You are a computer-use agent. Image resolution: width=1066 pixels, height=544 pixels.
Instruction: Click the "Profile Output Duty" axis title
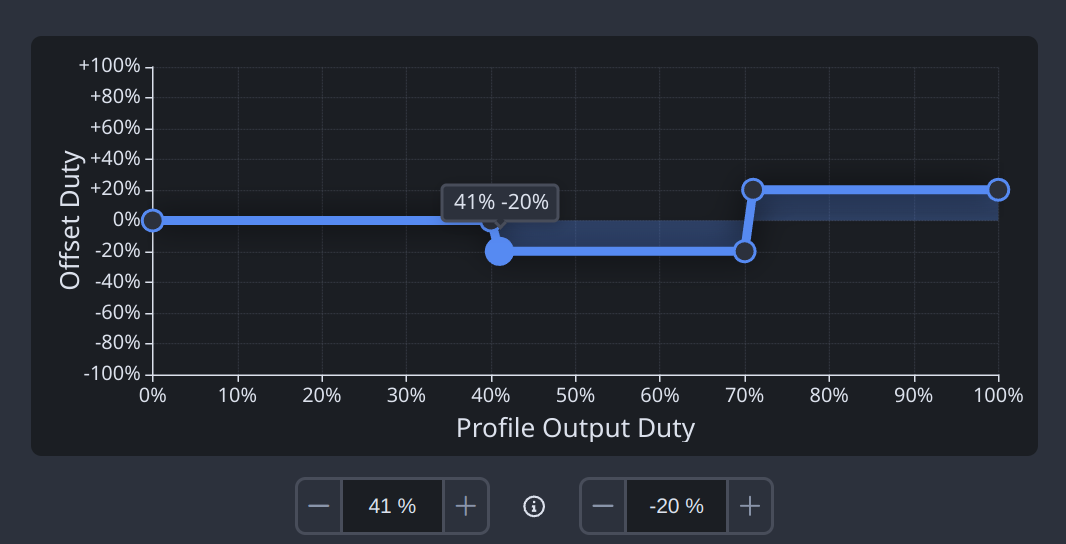pyautogui.click(x=575, y=428)
